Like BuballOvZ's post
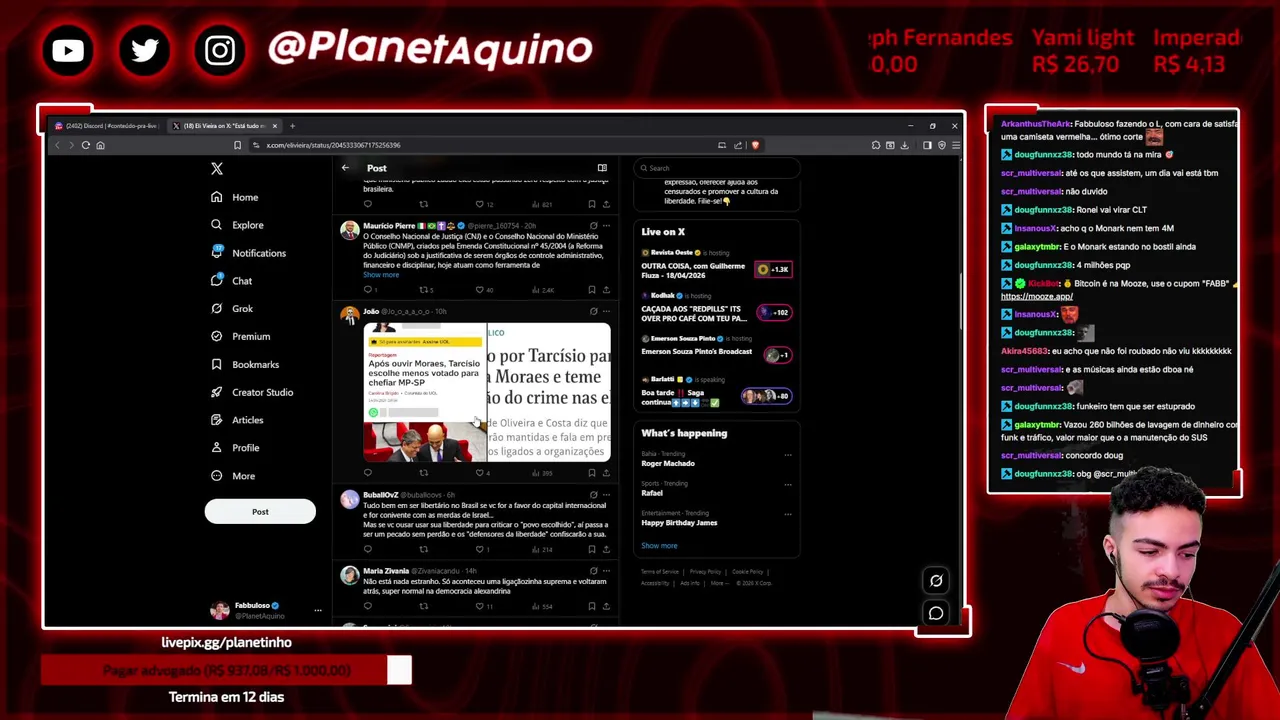This screenshot has height=720, width=1280. [x=479, y=549]
